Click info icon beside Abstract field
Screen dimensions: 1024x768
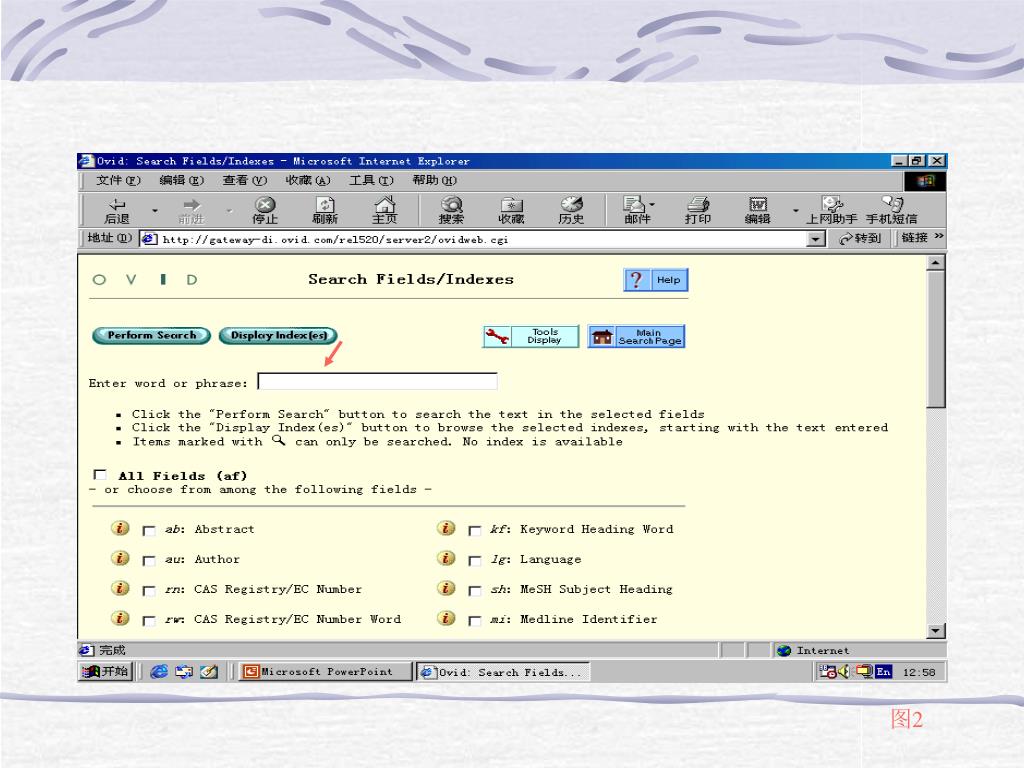coord(120,528)
